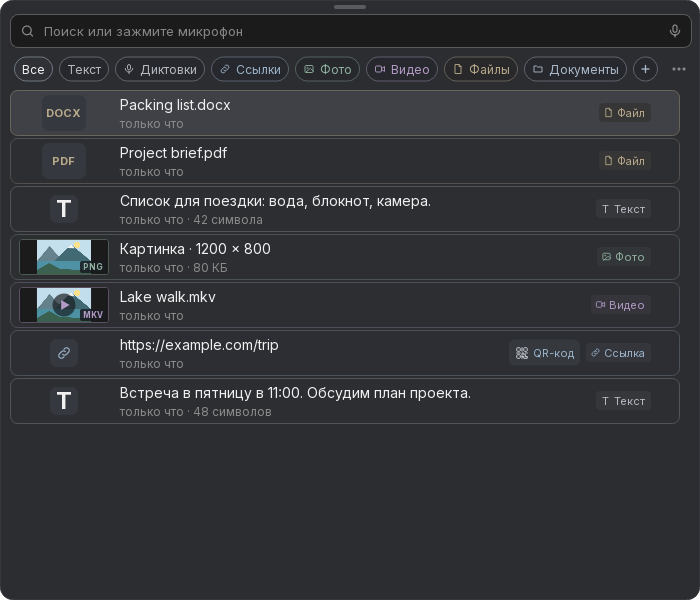Click the DOCX file type icon
Screen dimensions: 700x600
(64, 113)
